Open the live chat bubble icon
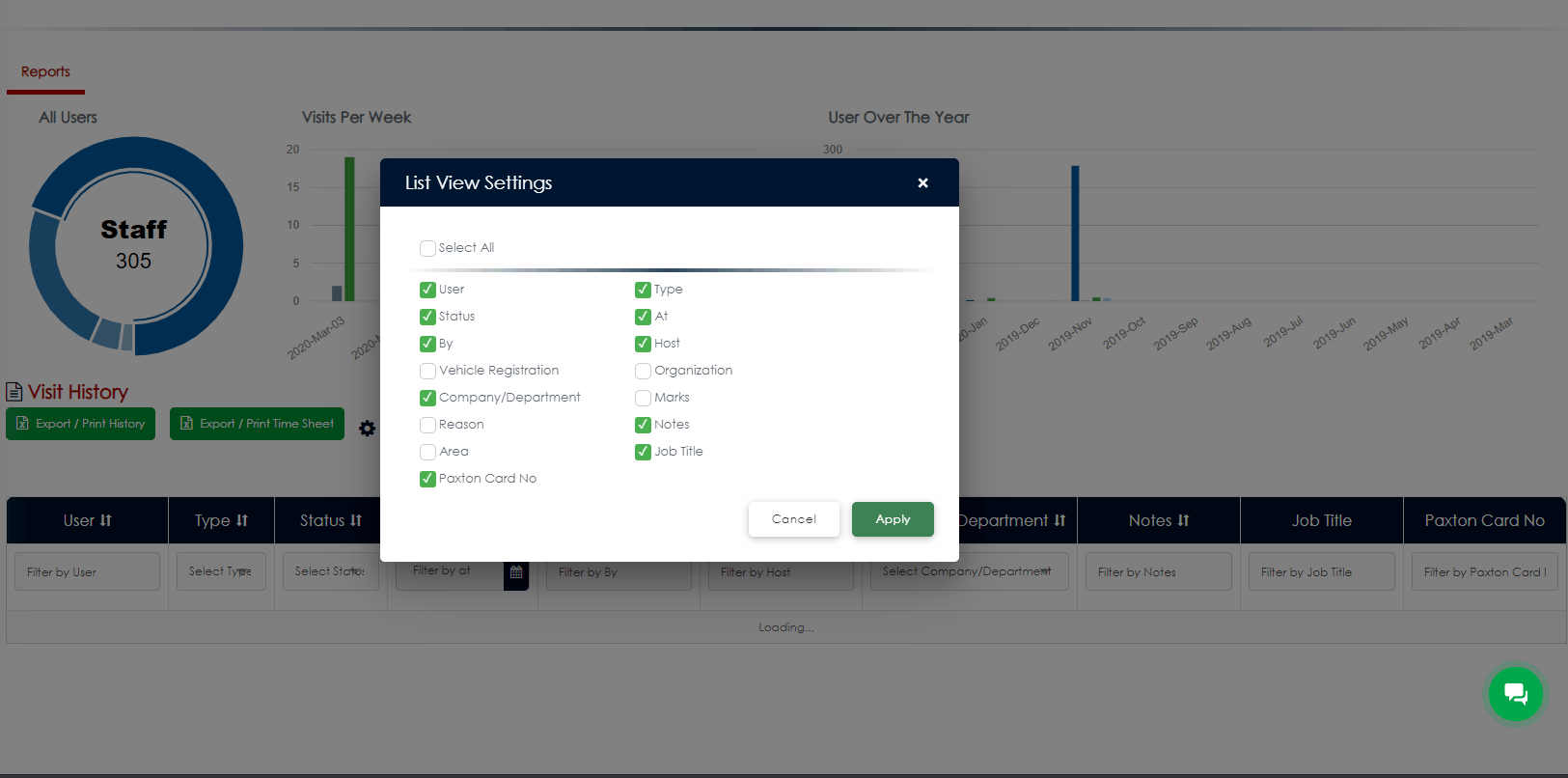This screenshot has height=778, width=1568. point(1515,693)
